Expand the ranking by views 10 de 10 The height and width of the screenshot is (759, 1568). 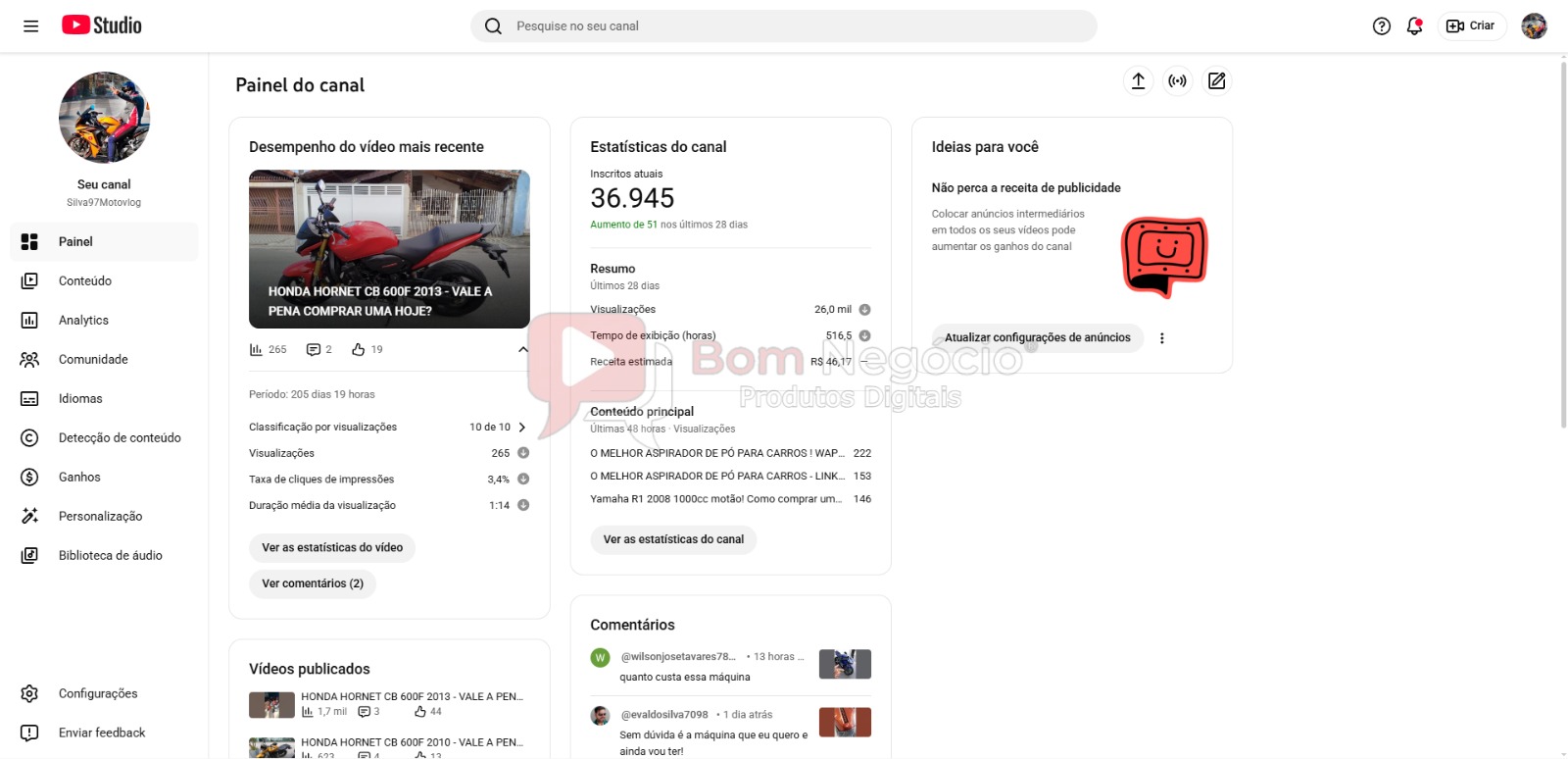pyautogui.click(x=521, y=428)
